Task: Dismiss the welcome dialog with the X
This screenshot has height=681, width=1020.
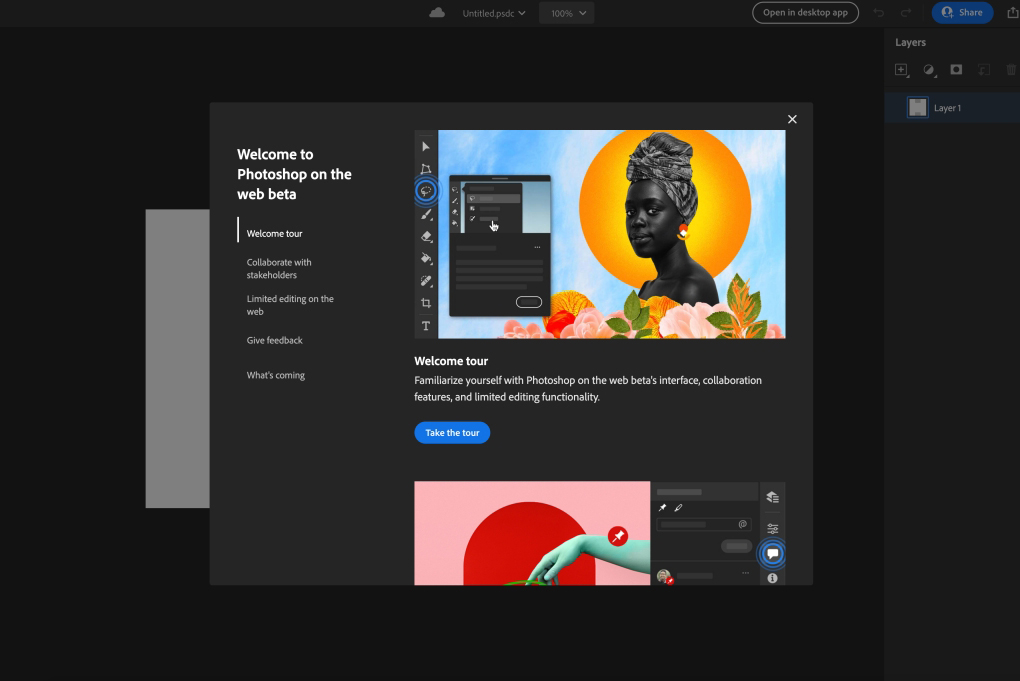Action: pyautogui.click(x=792, y=119)
